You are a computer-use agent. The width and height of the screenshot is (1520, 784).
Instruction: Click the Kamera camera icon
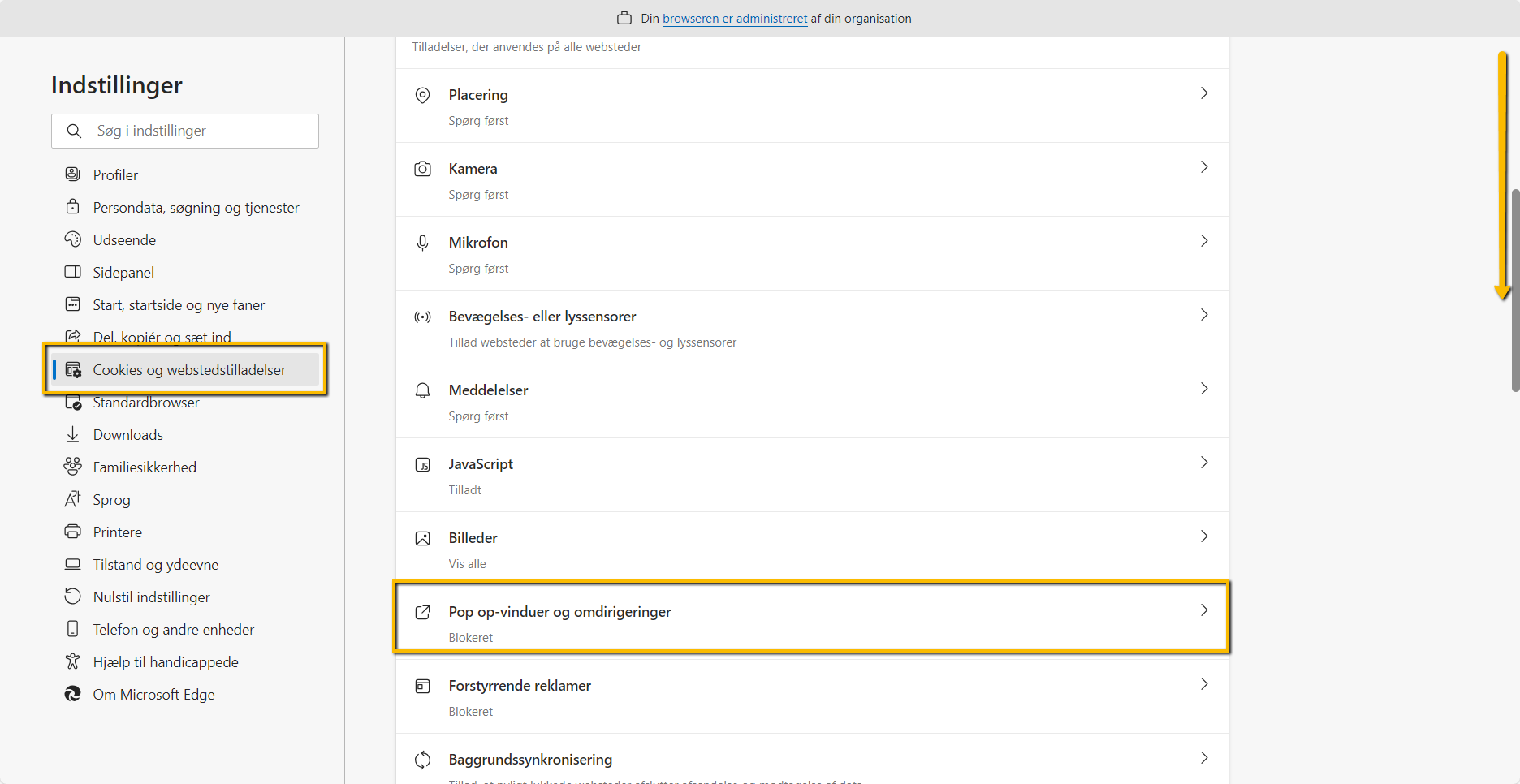[422, 169]
